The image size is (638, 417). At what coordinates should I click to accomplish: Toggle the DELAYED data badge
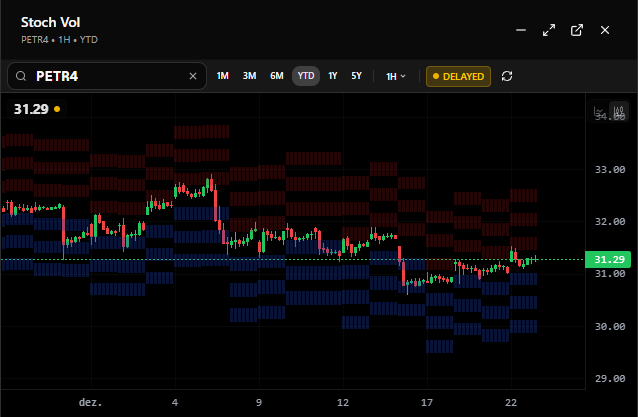tap(458, 76)
